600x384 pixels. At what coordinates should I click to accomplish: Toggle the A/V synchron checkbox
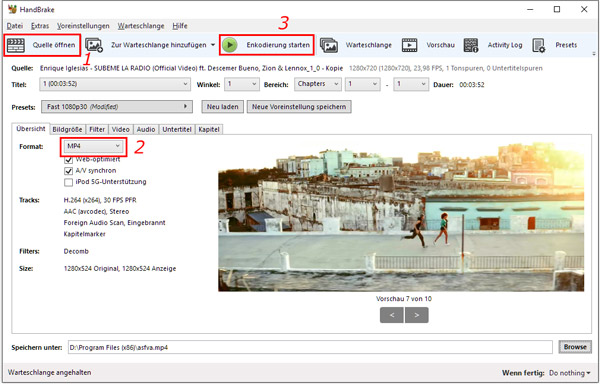[x=68, y=171]
